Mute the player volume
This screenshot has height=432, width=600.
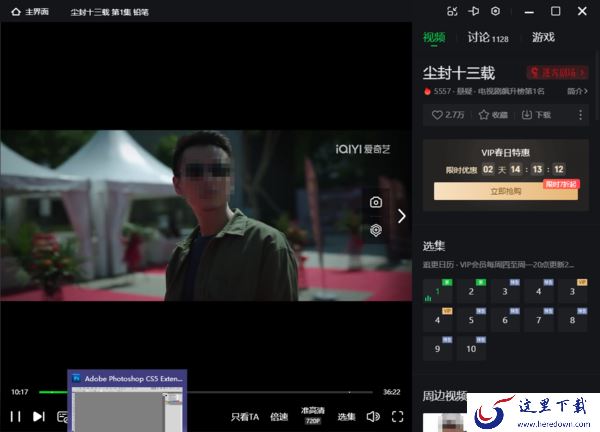[x=373, y=416]
